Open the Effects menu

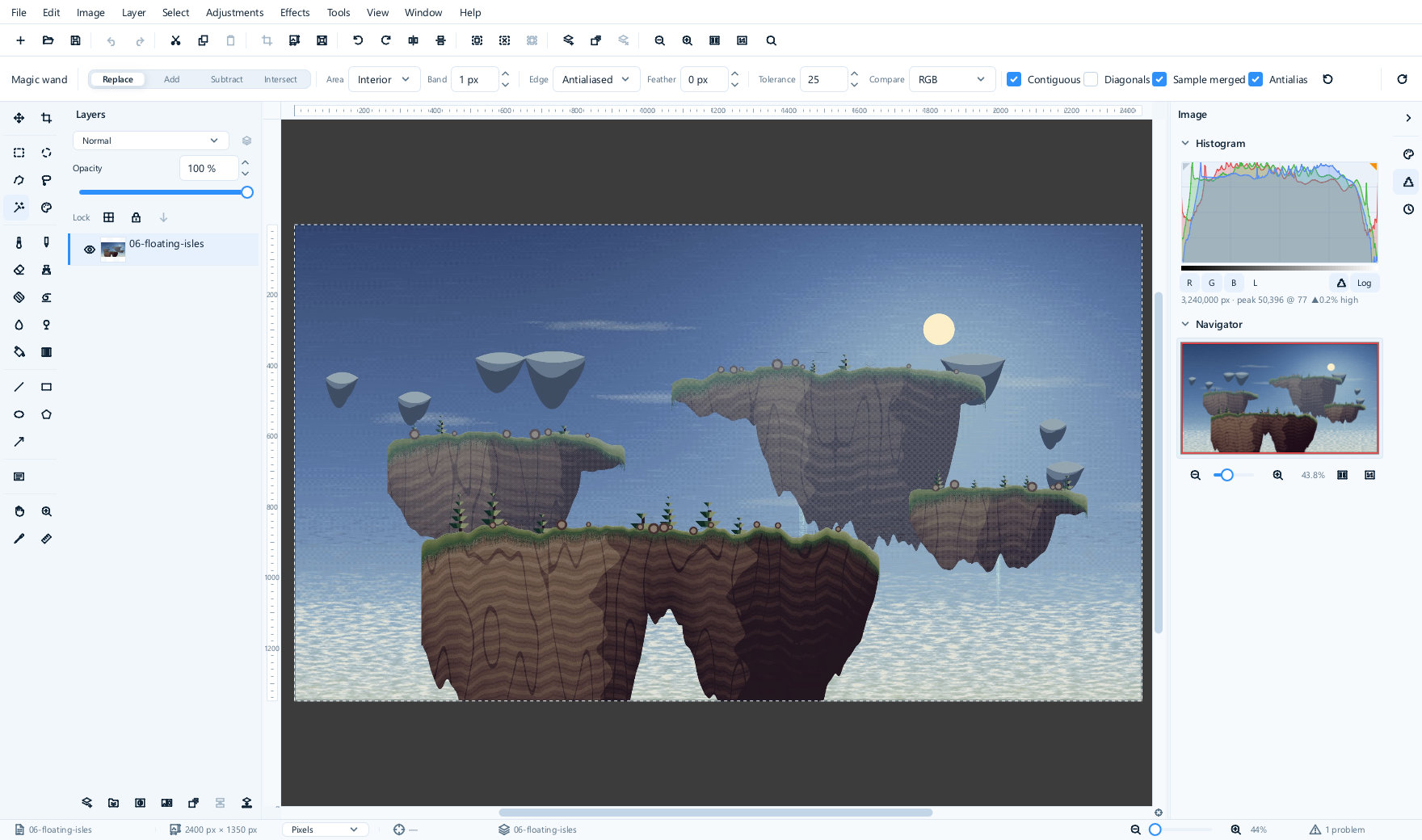coord(295,12)
